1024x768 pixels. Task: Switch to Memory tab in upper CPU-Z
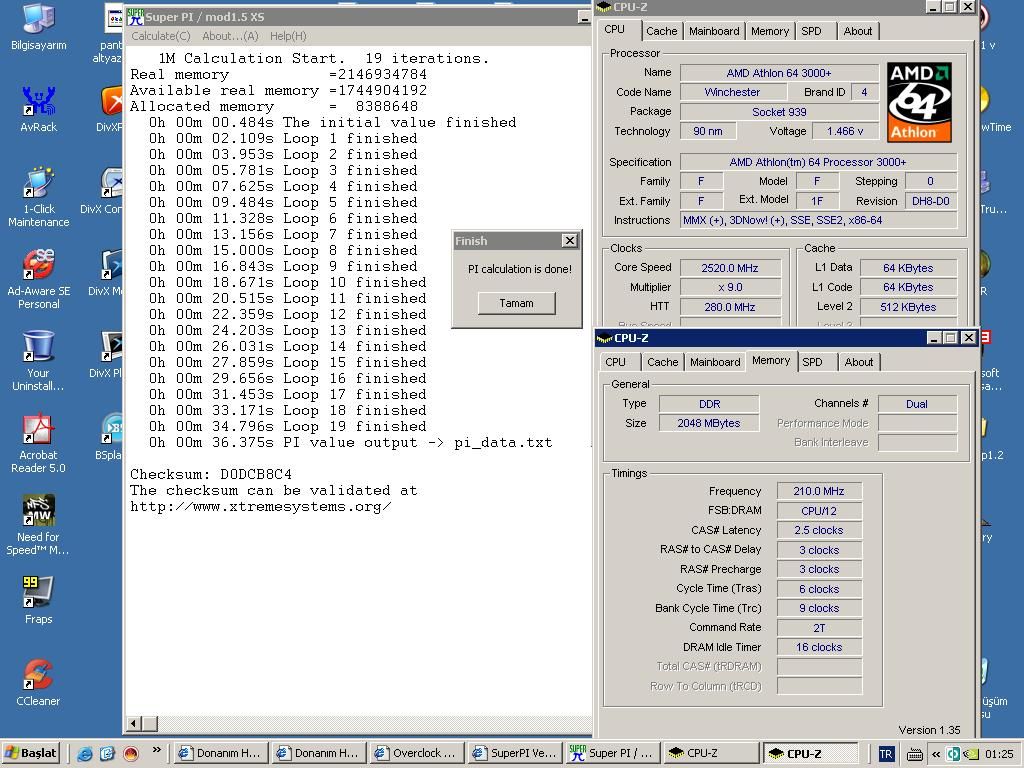tap(770, 31)
